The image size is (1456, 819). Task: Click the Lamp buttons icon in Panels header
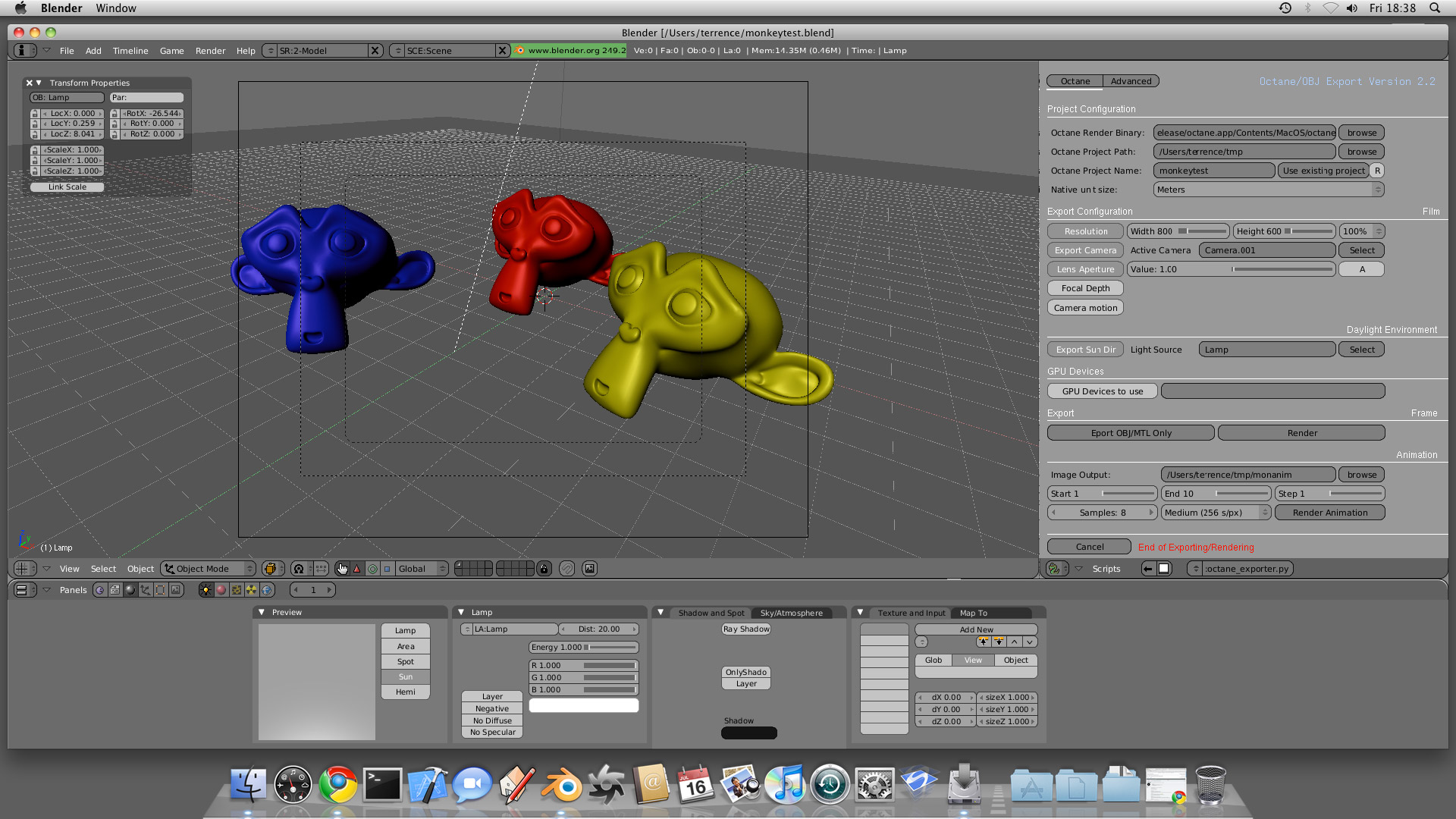(206, 590)
